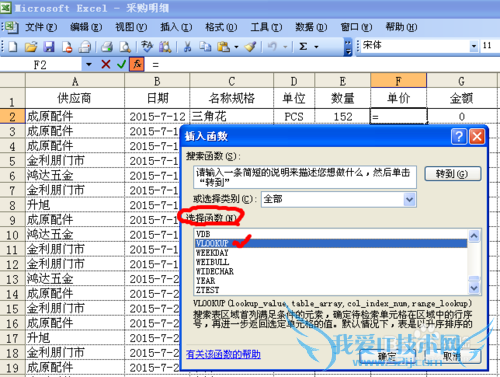Click the Copy toolbar icon
The image size is (500, 377).
point(205,47)
